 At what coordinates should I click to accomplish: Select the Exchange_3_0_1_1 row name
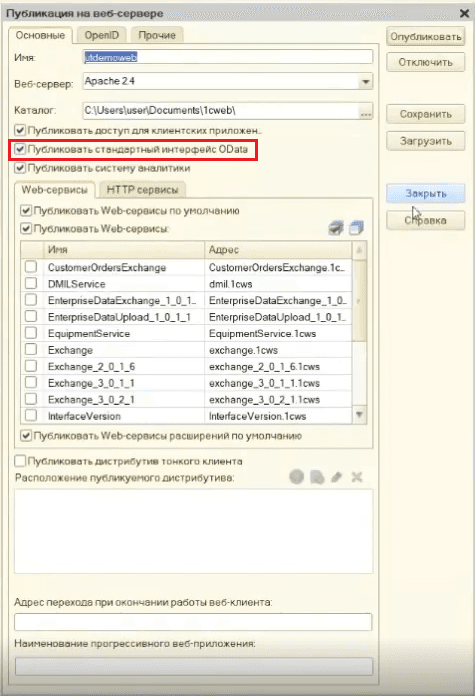(x=91, y=383)
